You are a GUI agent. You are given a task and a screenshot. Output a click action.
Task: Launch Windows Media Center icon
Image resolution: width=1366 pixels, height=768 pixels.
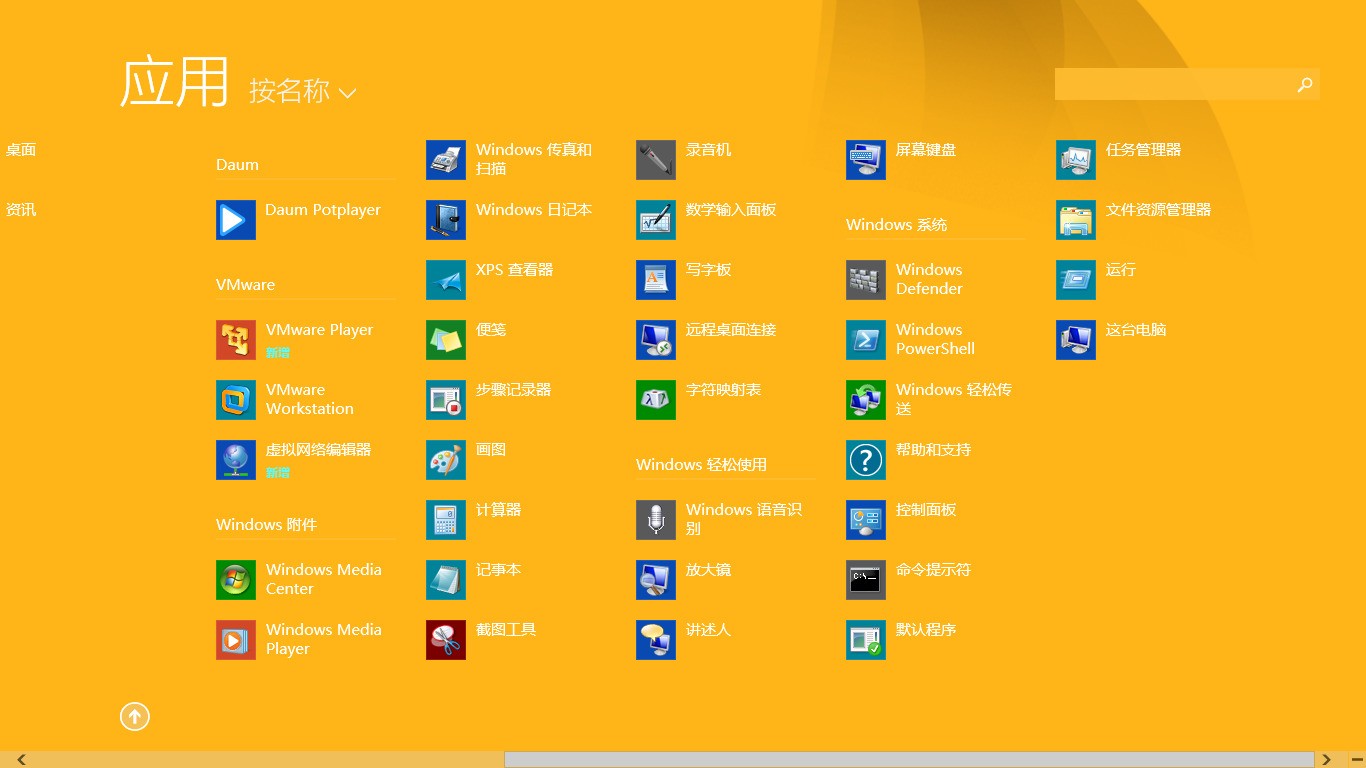236,580
